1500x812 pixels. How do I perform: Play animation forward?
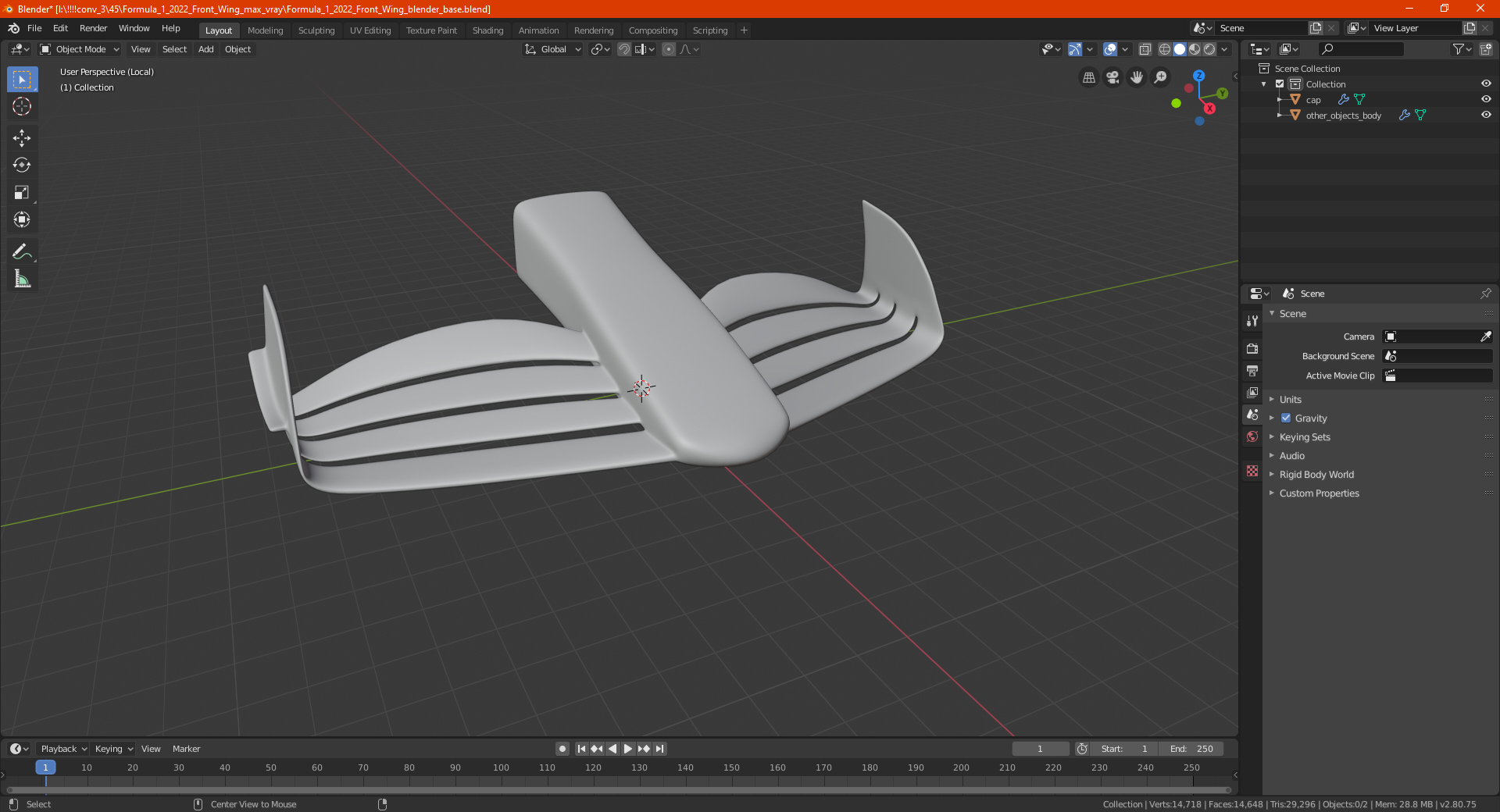[628, 749]
